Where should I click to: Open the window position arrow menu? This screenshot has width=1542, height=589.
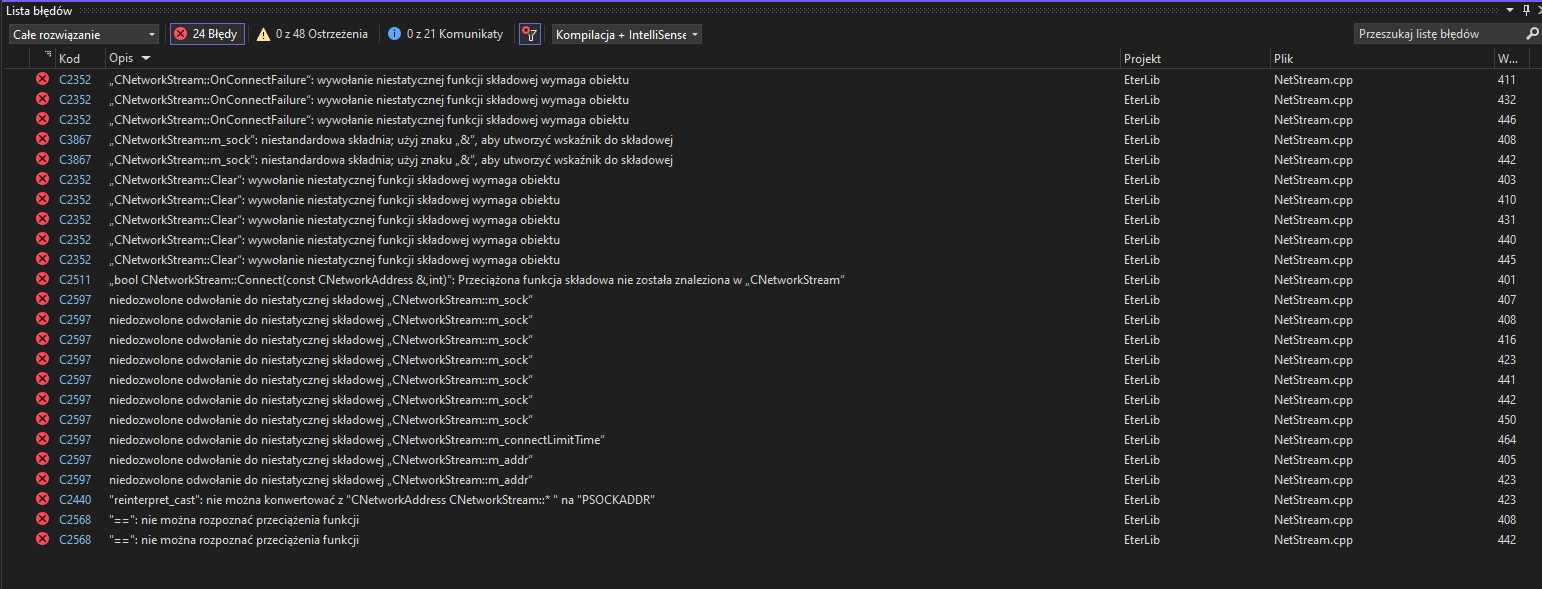[x=1511, y=9]
